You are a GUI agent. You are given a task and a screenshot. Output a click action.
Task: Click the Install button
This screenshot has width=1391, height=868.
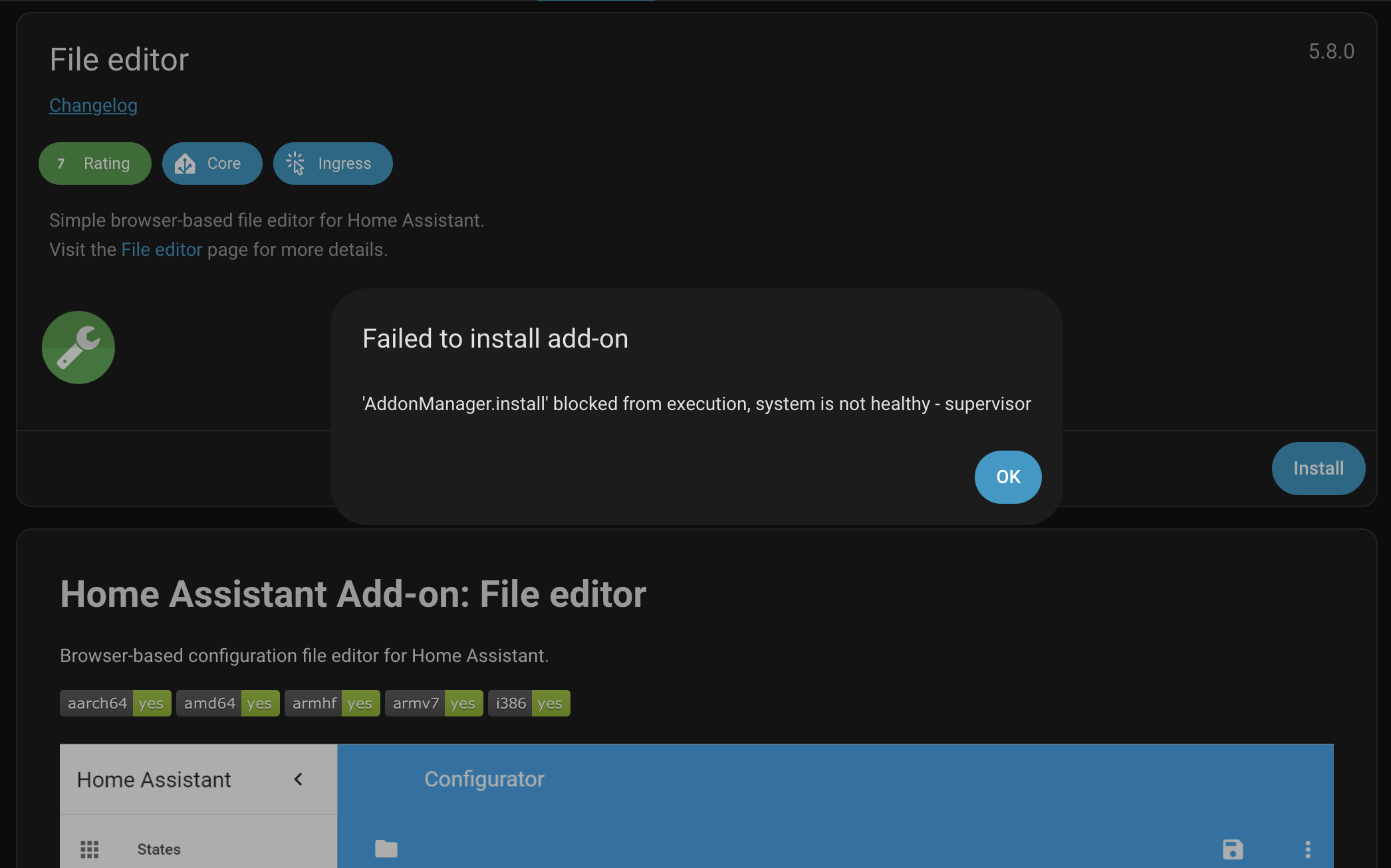click(1318, 469)
